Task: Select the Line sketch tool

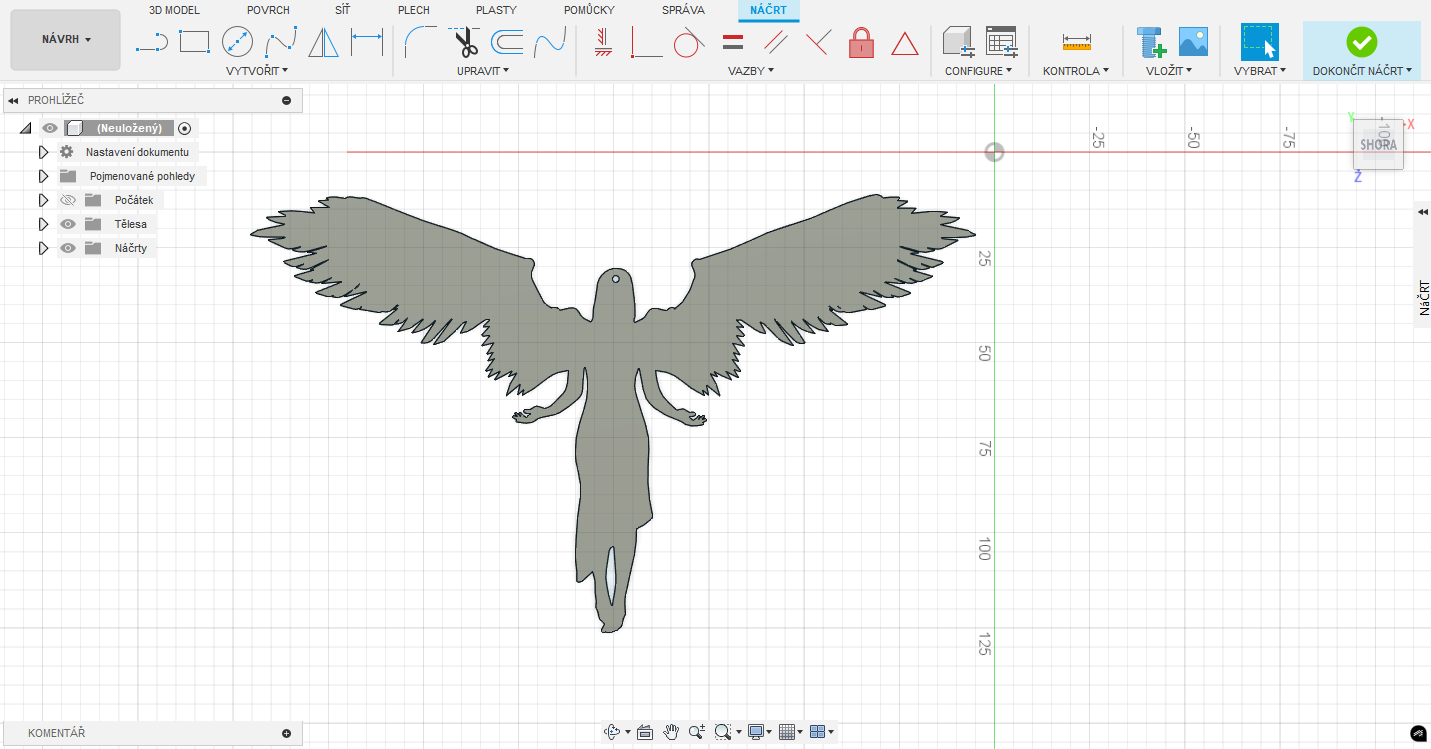Action: [x=152, y=42]
